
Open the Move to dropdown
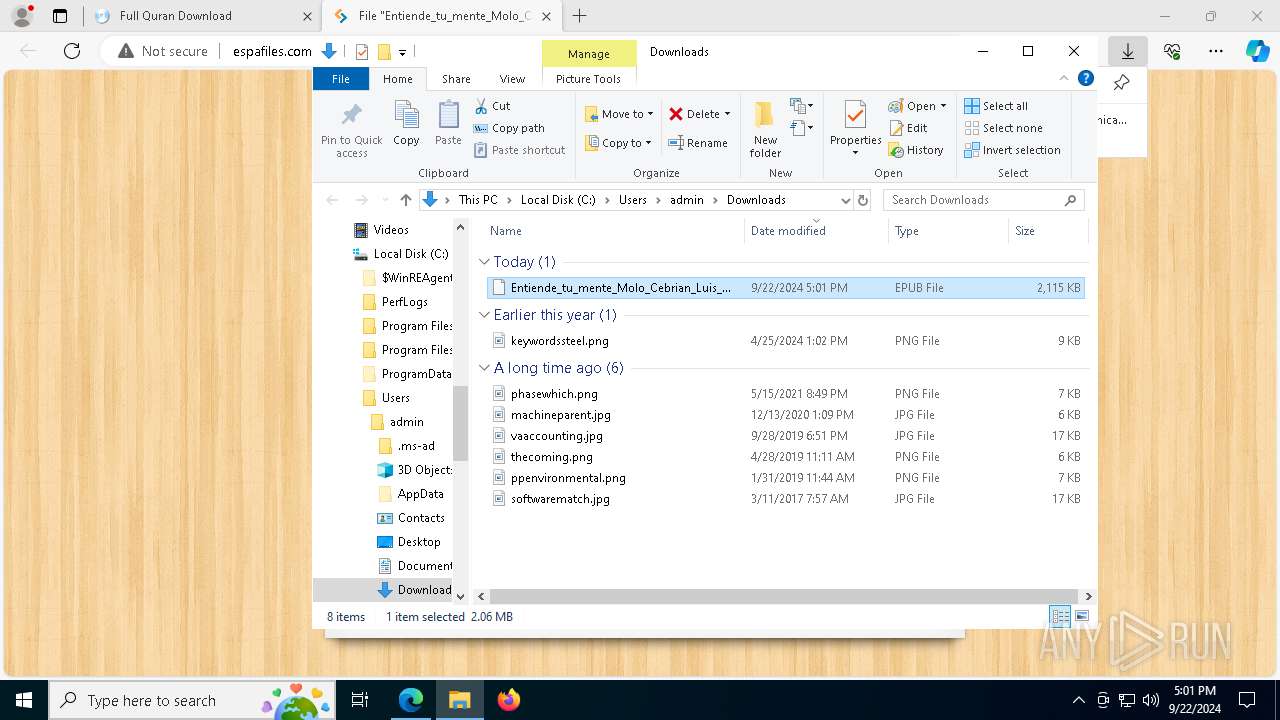[x=620, y=114]
